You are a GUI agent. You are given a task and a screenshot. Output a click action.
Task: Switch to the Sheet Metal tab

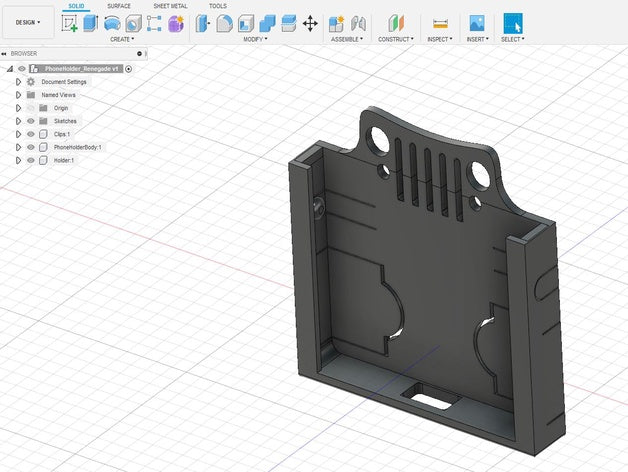(x=170, y=6)
